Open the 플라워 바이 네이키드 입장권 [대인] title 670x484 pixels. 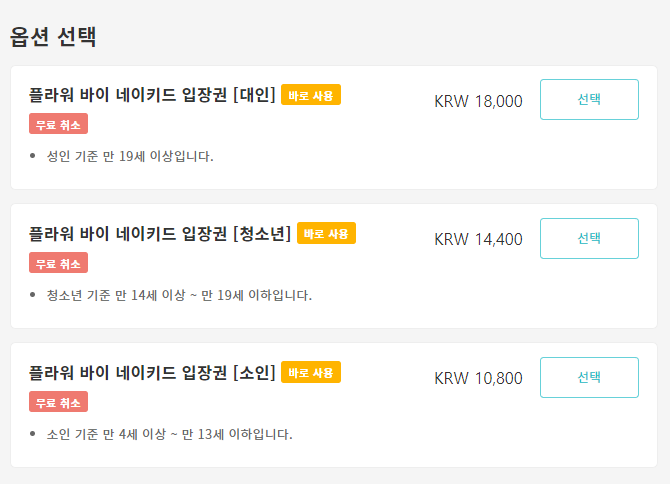pos(153,96)
